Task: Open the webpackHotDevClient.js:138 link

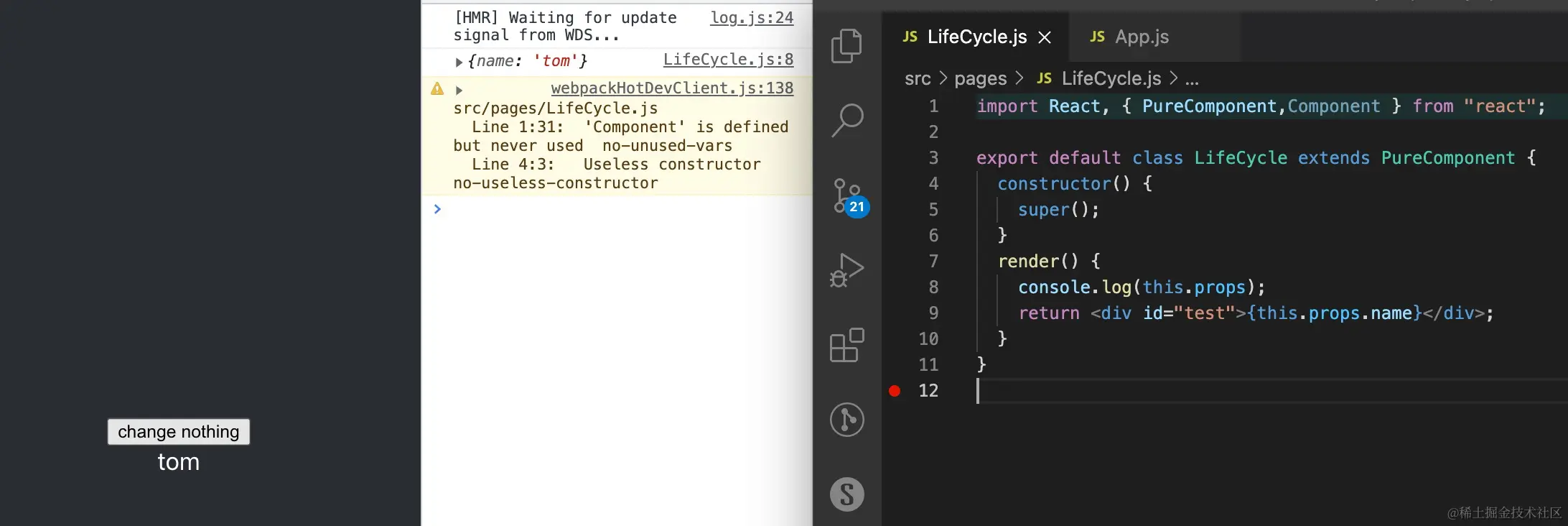Action: coord(672,88)
